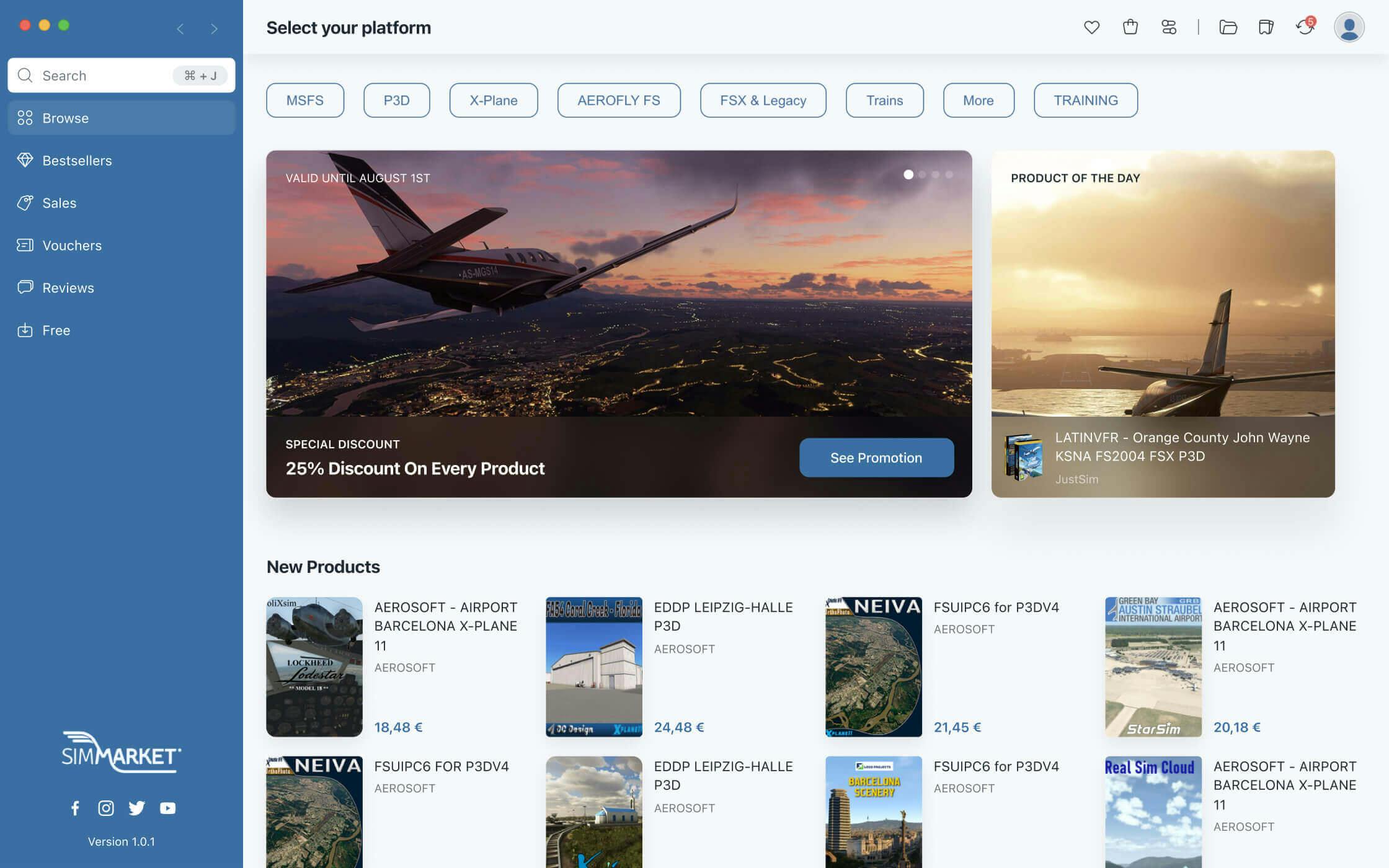
Task: Select the TRAINING category
Action: pyautogui.click(x=1085, y=100)
